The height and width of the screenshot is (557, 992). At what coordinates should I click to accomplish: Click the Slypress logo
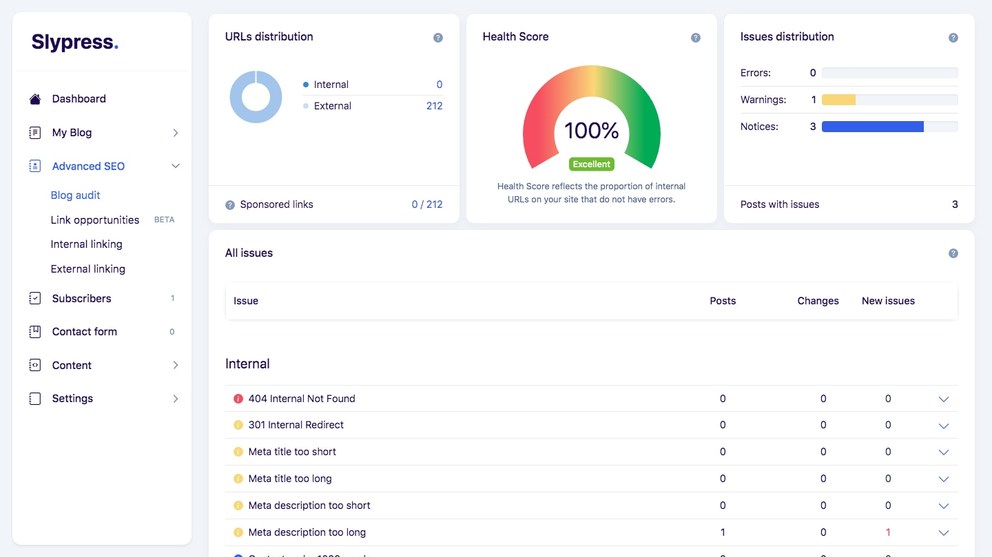click(75, 42)
